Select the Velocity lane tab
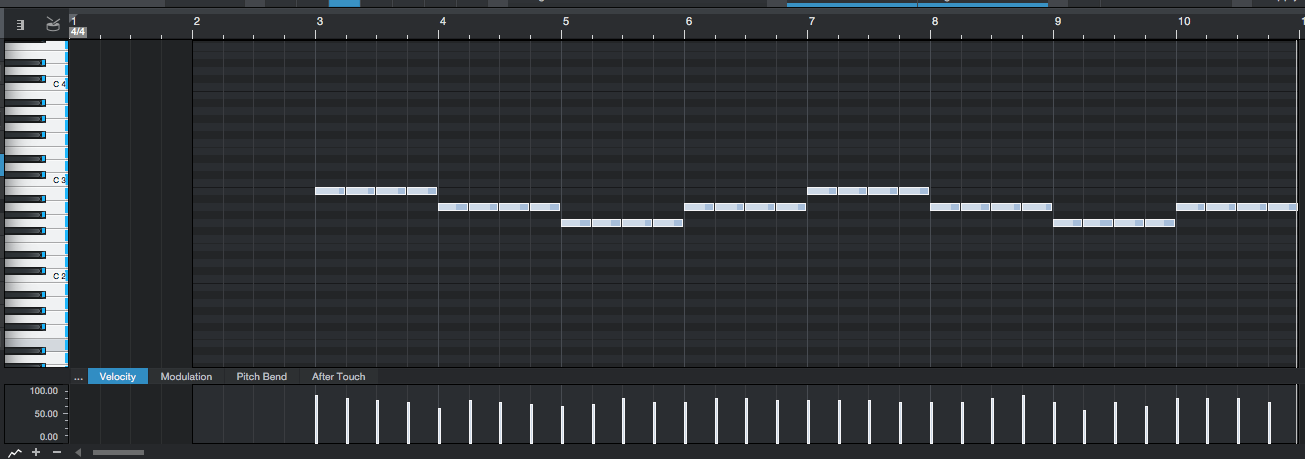Viewport: 1305px width, 459px height. click(118, 376)
